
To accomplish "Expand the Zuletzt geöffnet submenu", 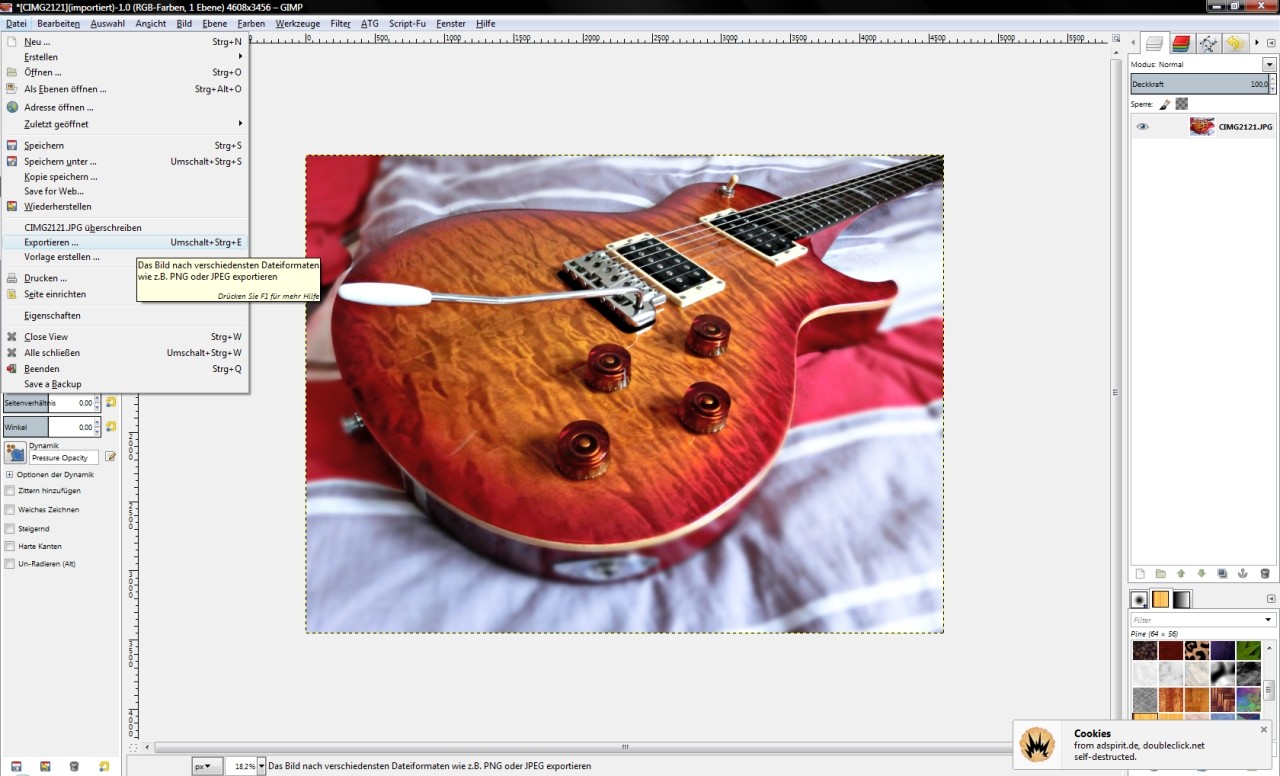I will [125, 124].
